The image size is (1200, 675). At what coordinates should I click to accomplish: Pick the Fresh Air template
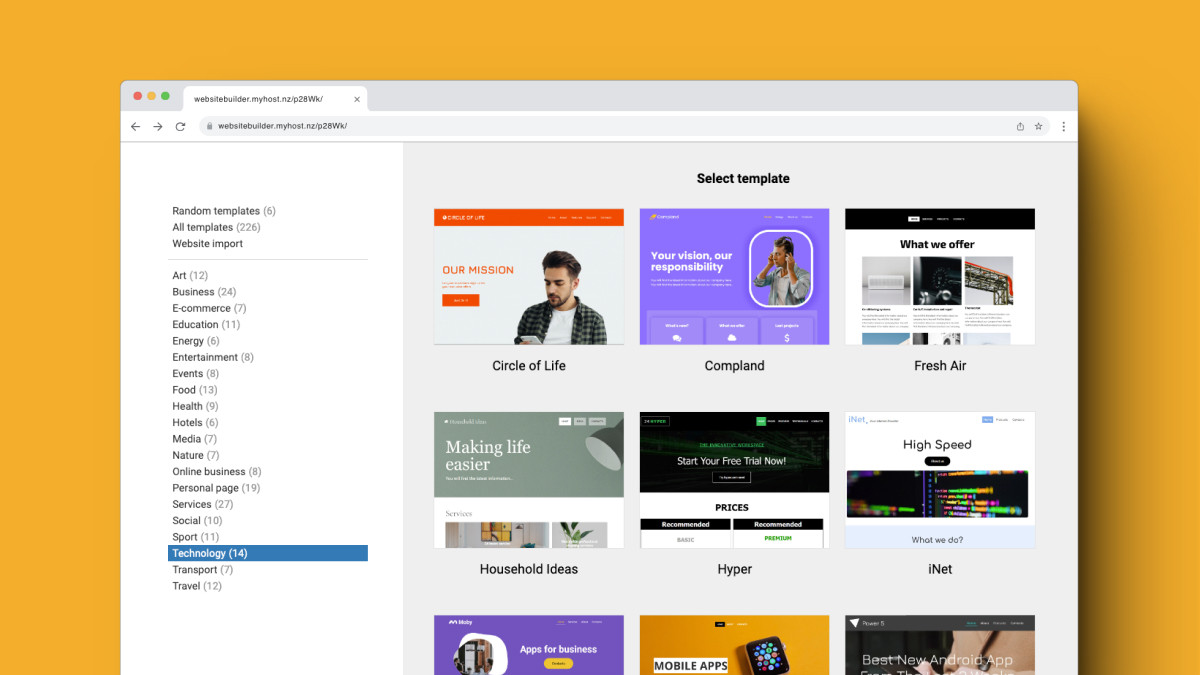939,277
